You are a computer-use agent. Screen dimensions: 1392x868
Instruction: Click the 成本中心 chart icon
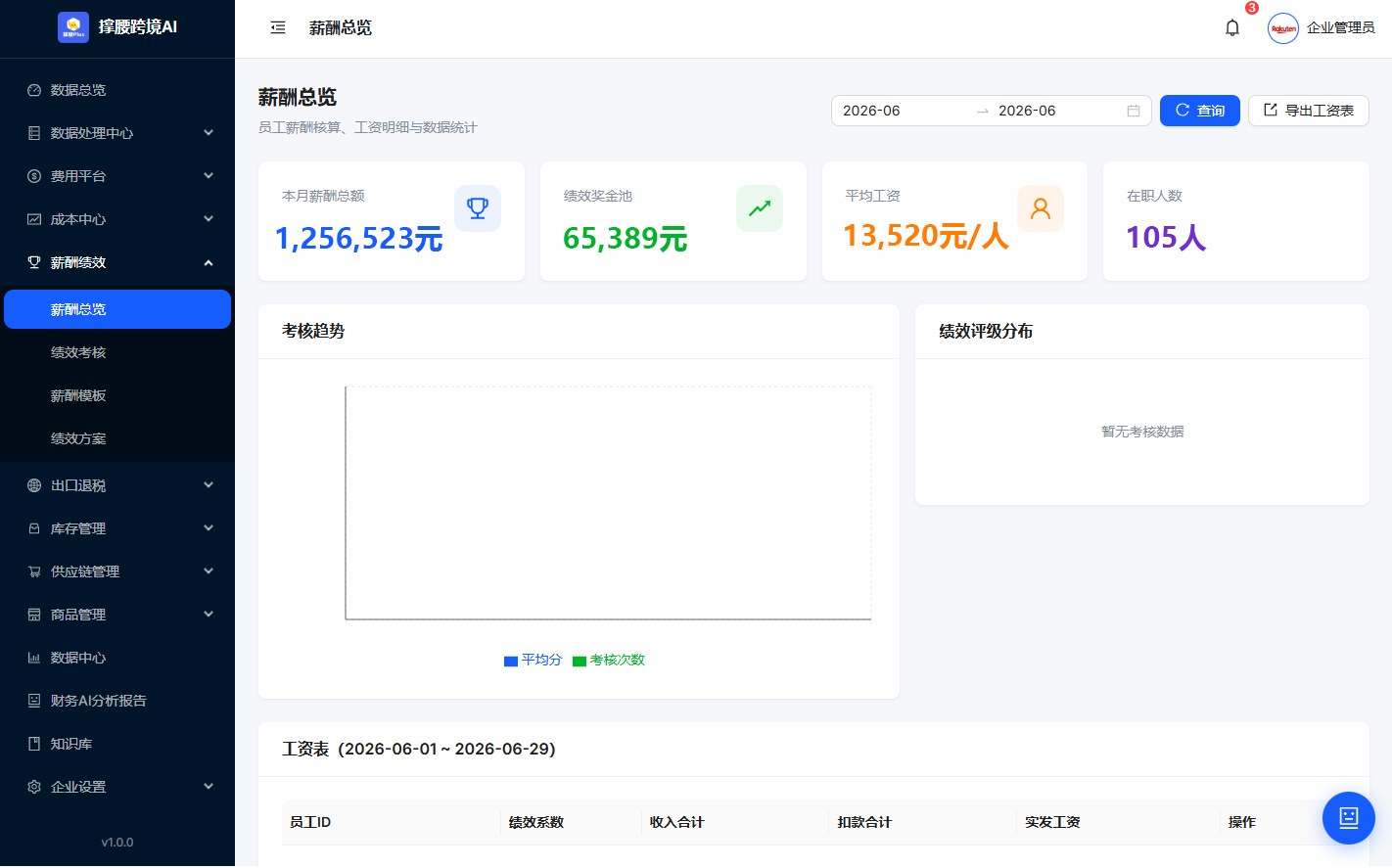tap(34, 219)
